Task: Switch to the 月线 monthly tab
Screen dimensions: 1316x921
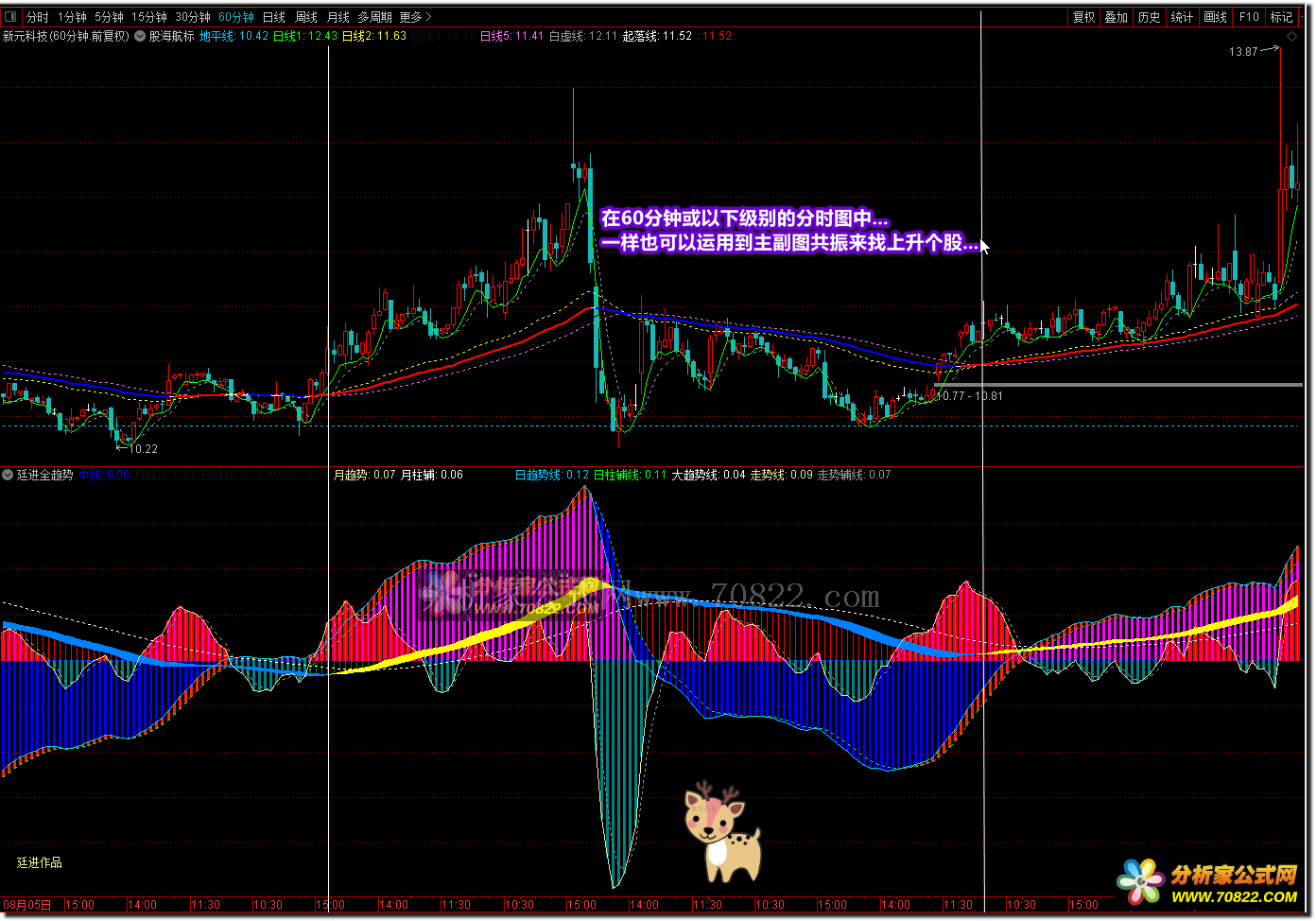Action: pos(338,17)
